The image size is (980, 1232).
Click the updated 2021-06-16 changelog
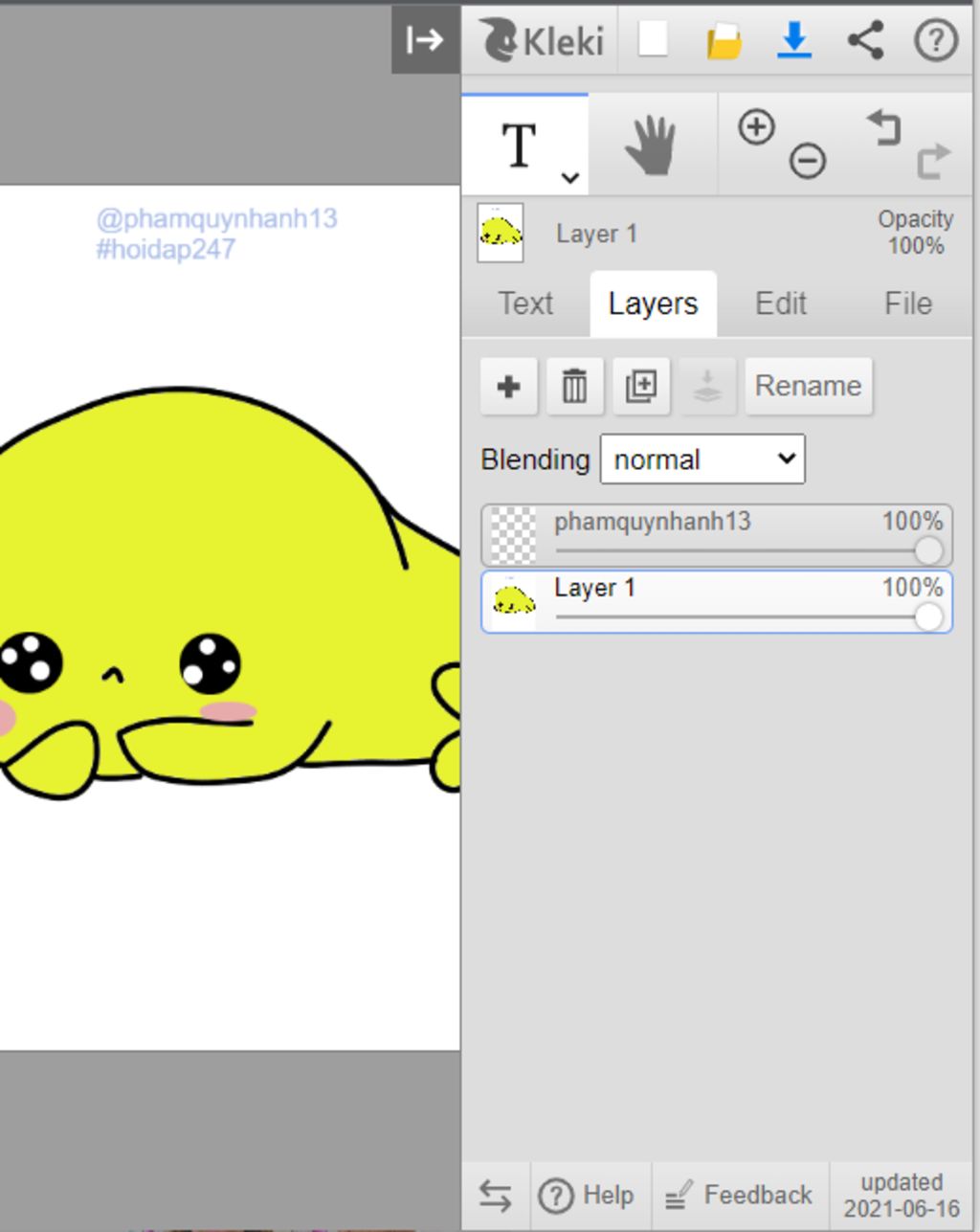(x=902, y=1196)
